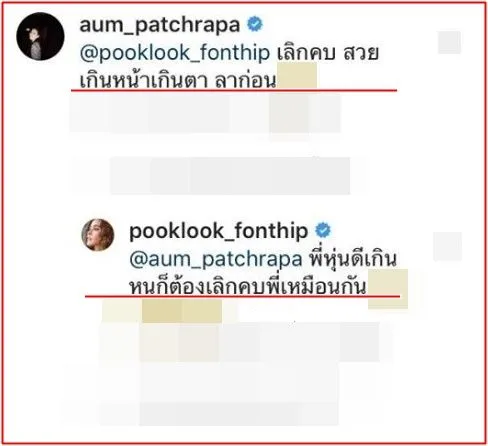Screen dimensions: 488x446
Task: Tap the blurred emoji after "เหมือนกัน"
Action: coord(388,289)
